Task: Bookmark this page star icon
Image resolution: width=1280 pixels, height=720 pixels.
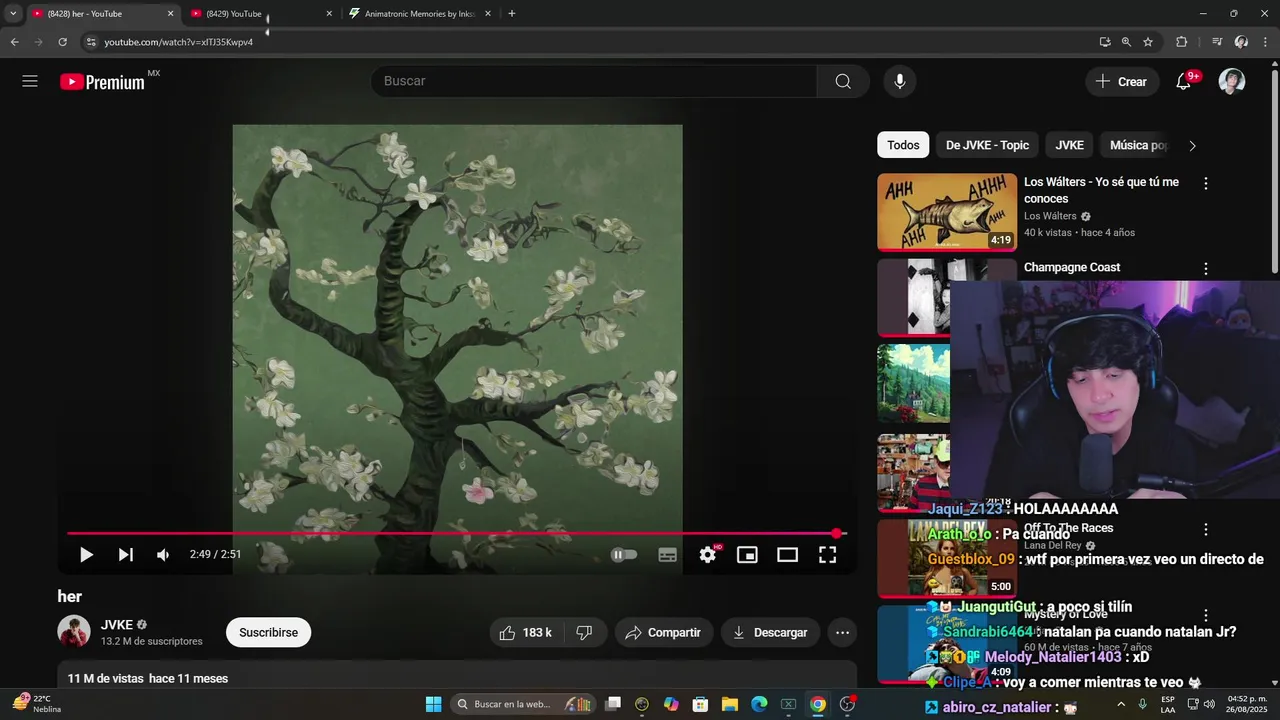Action: [x=1148, y=42]
